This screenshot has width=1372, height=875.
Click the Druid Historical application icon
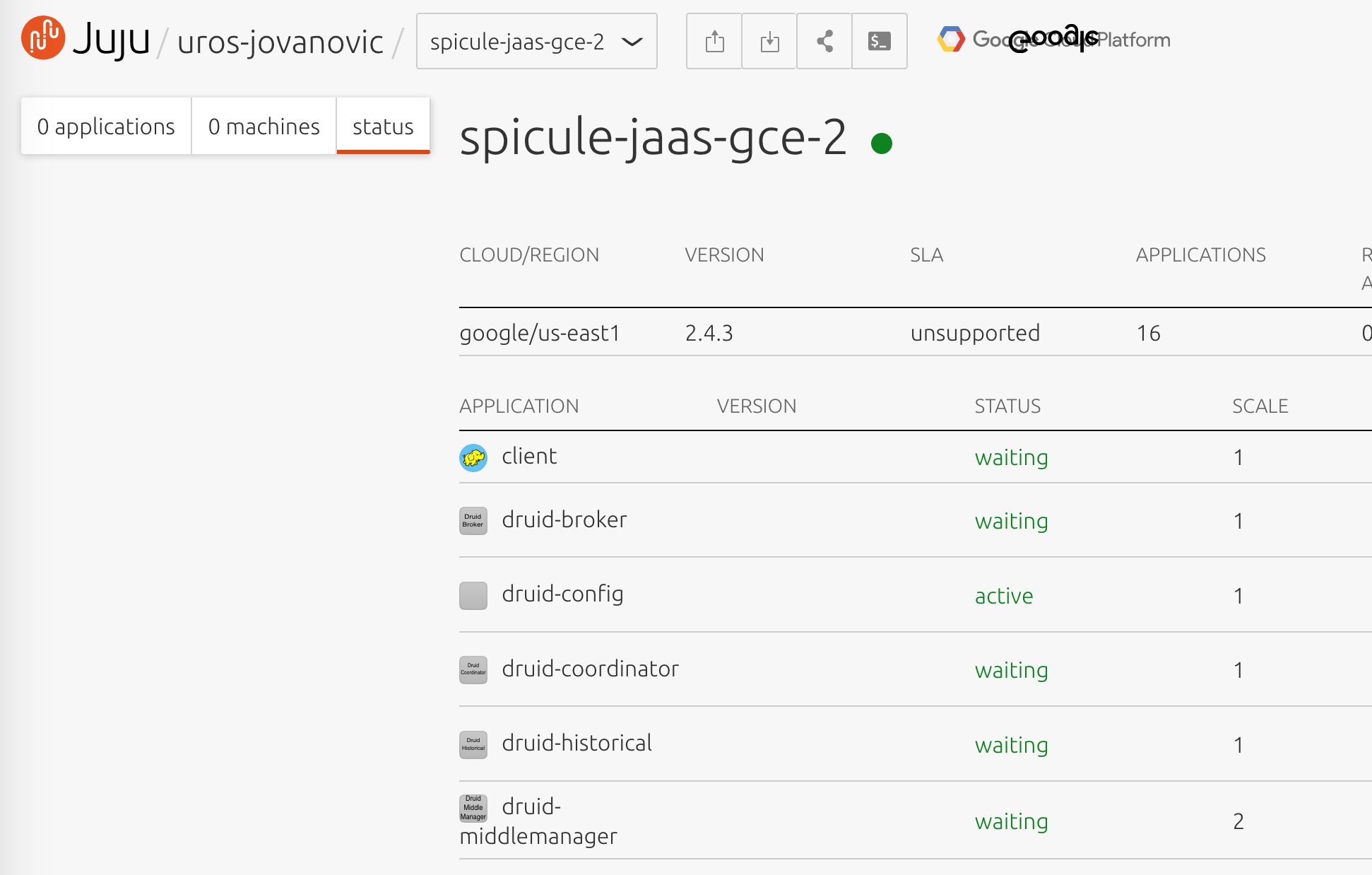tap(473, 744)
